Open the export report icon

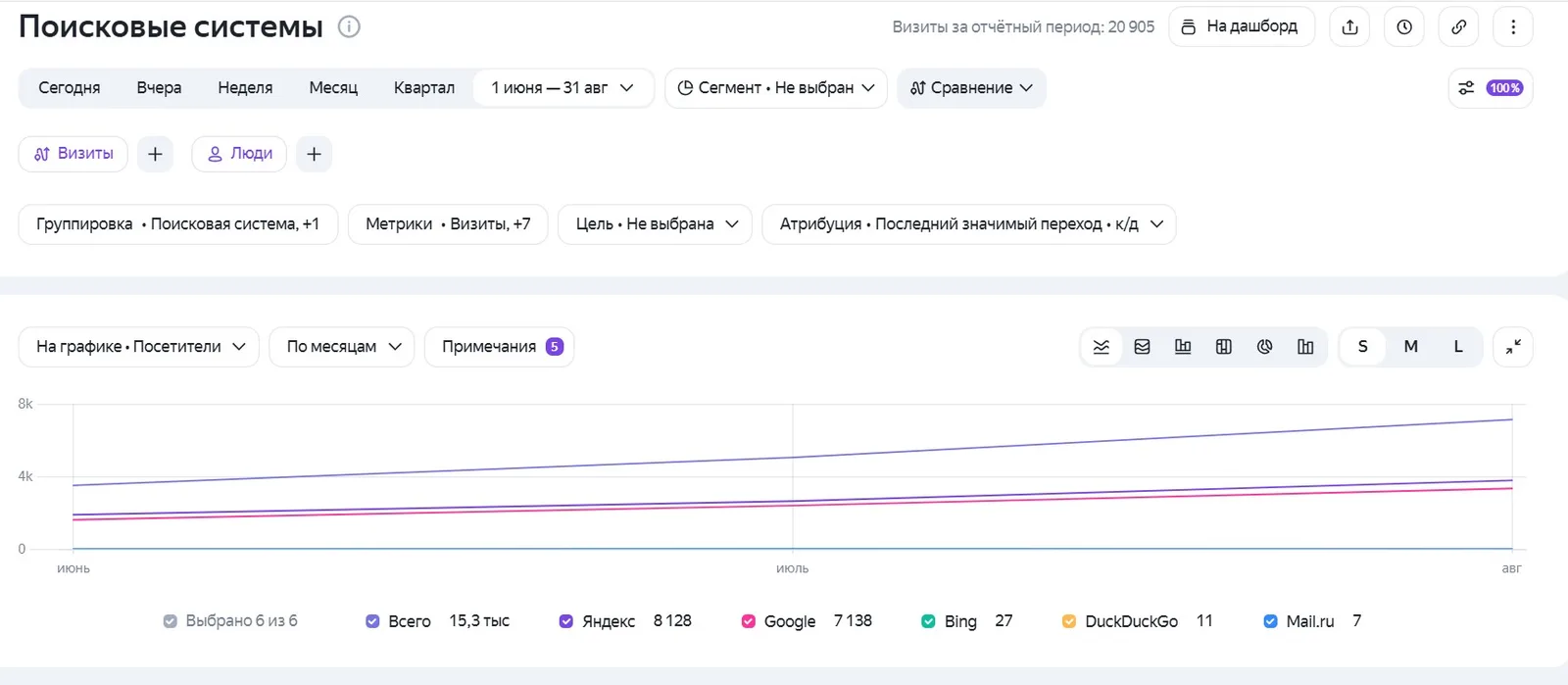coord(1349,27)
